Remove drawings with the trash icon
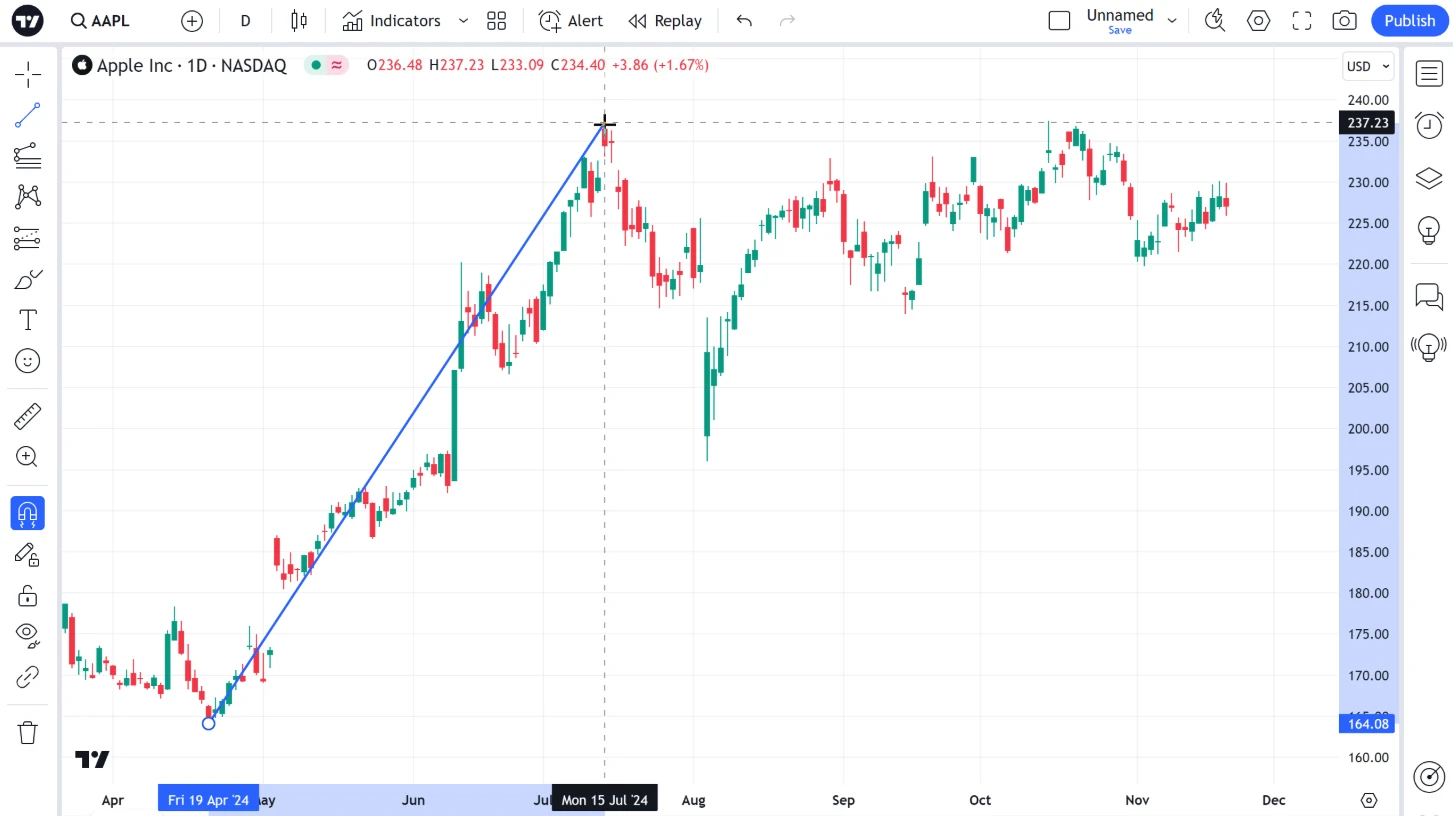This screenshot has width=1453, height=816. [x=28, y=732]
